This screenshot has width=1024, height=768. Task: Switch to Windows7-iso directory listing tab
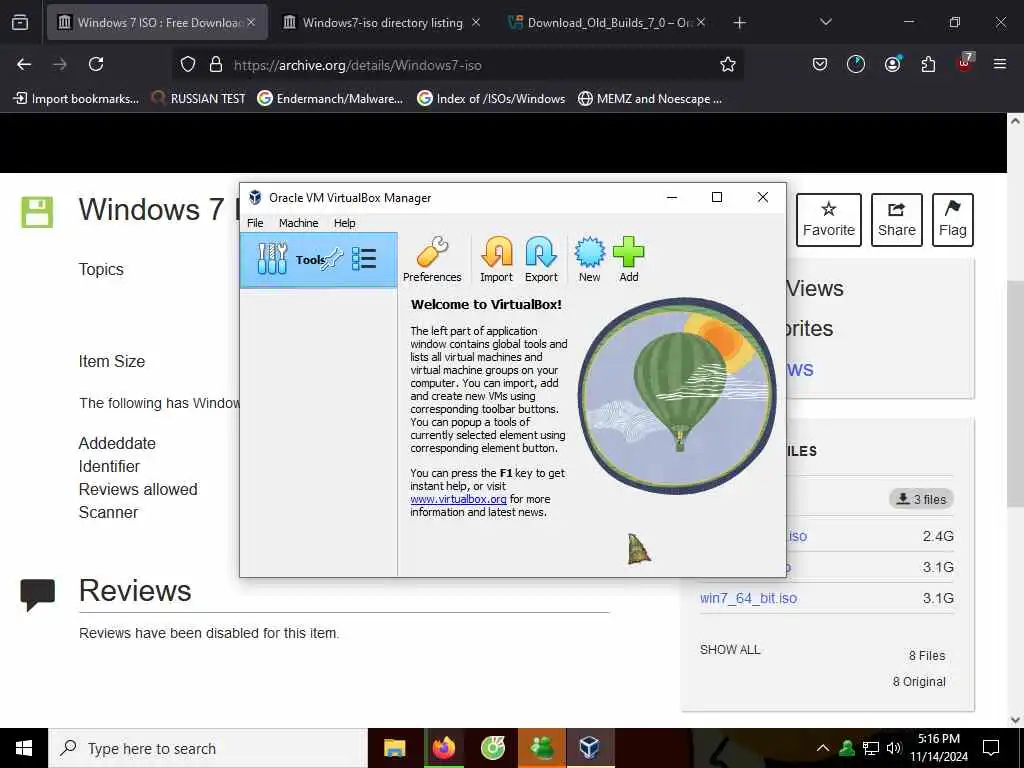[382, 22]
